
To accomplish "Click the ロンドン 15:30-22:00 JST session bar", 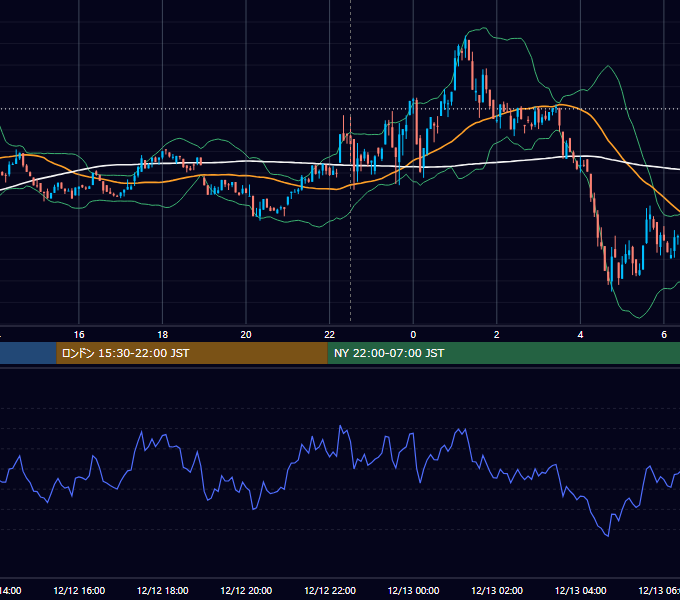I will coord(192,353).
